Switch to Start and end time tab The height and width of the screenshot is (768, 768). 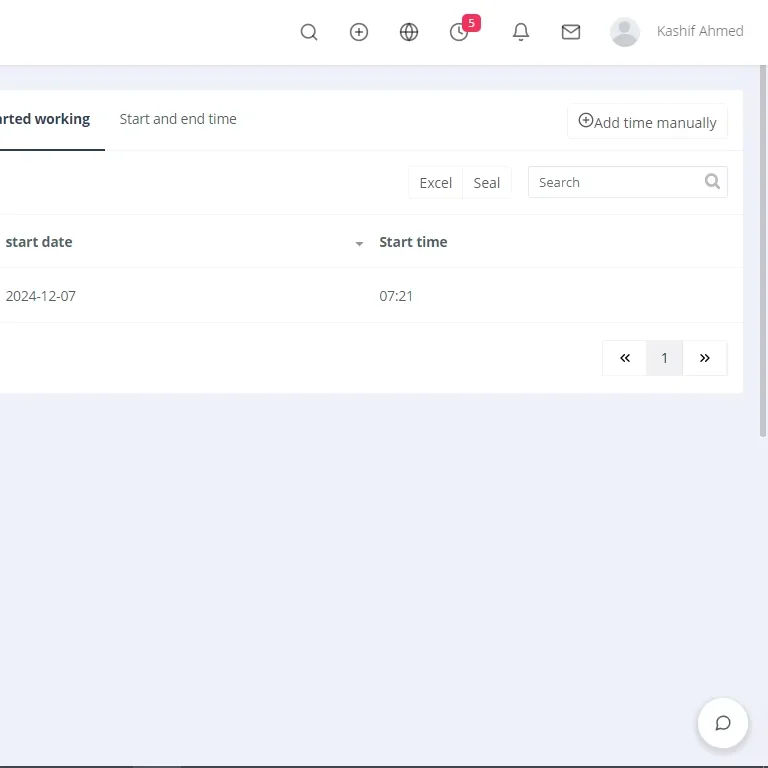tap(178, 119)
